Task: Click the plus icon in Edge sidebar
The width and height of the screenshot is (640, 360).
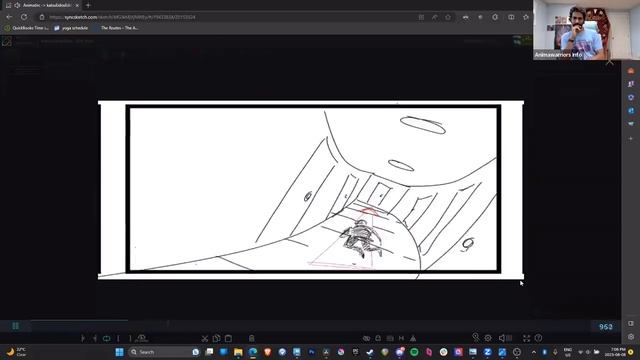Action: (x=631, y=139)
